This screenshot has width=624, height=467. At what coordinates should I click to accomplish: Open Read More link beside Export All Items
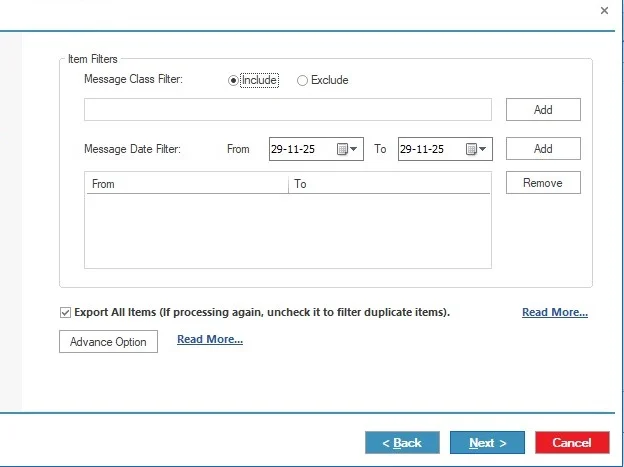tap(555, 312)
